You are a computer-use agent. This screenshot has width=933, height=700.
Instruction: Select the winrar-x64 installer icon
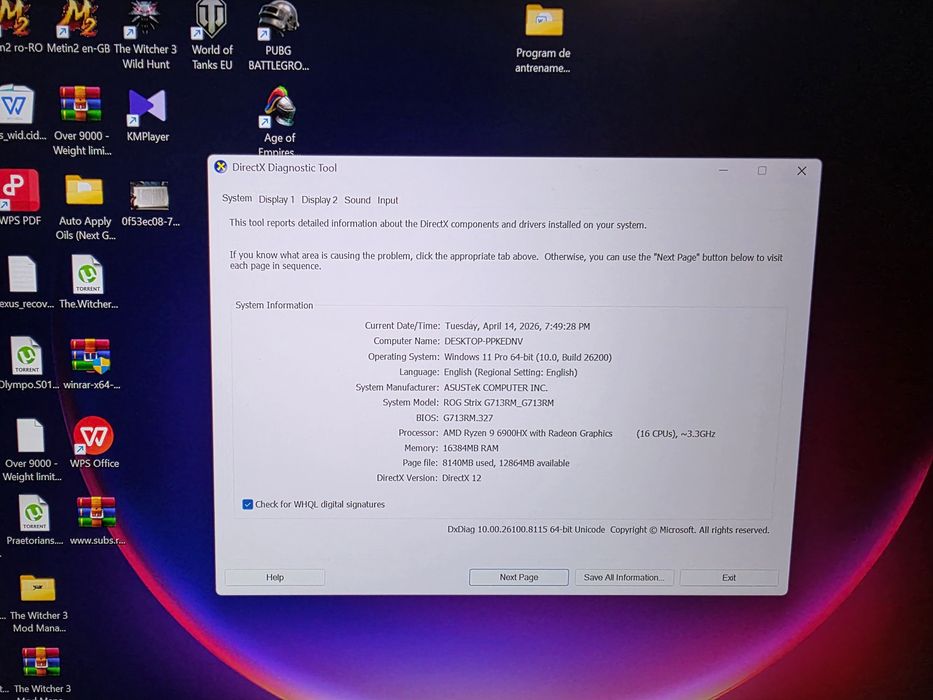(x=91, y=364)
